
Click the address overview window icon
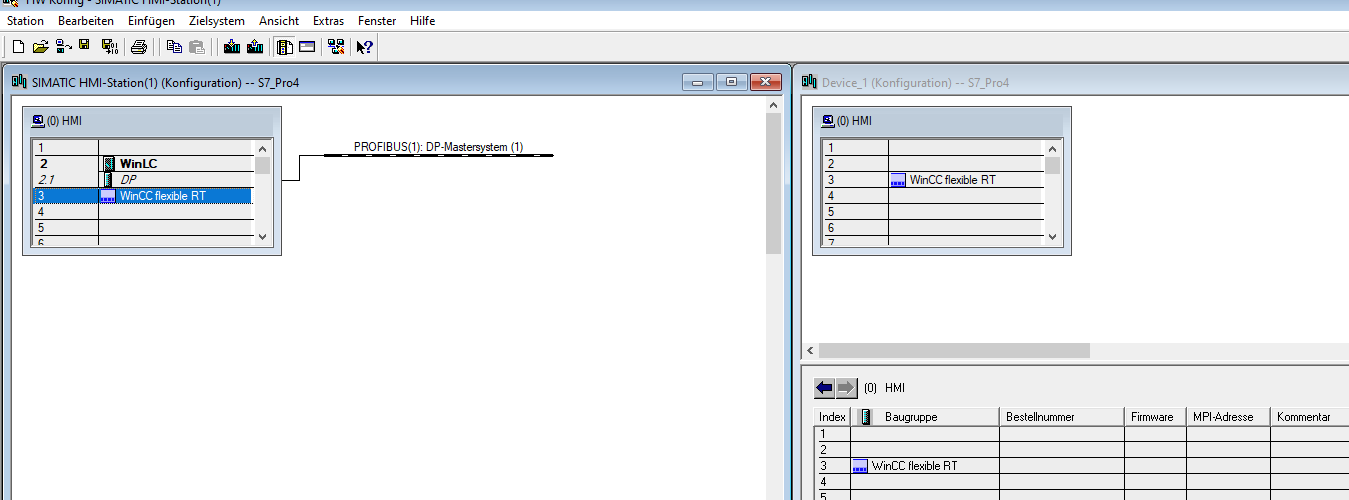[307, 46]
